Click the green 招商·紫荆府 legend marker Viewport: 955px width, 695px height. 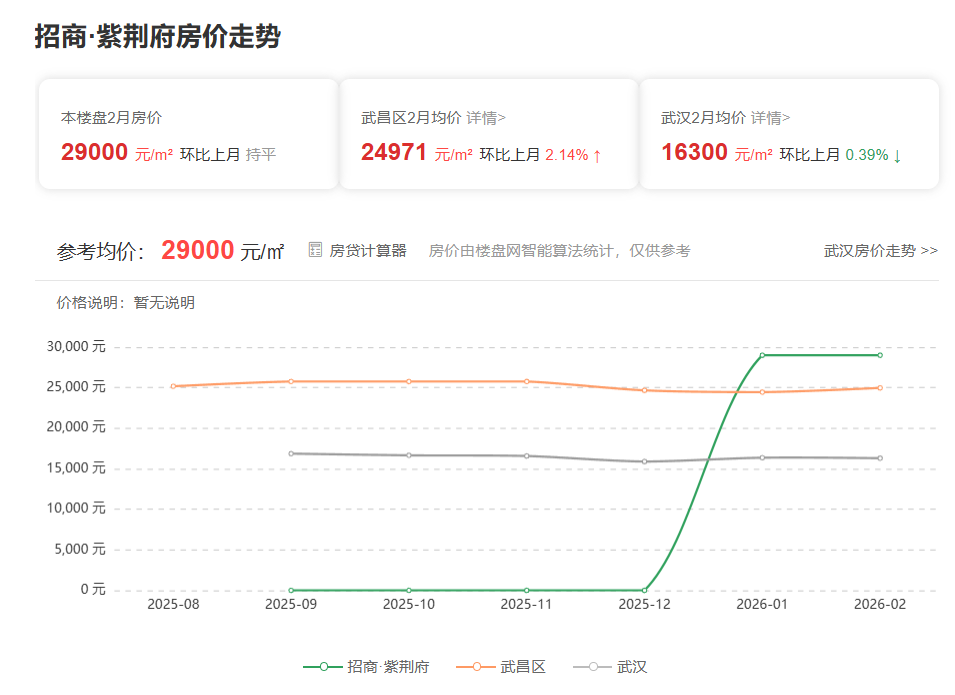point(323,666)
